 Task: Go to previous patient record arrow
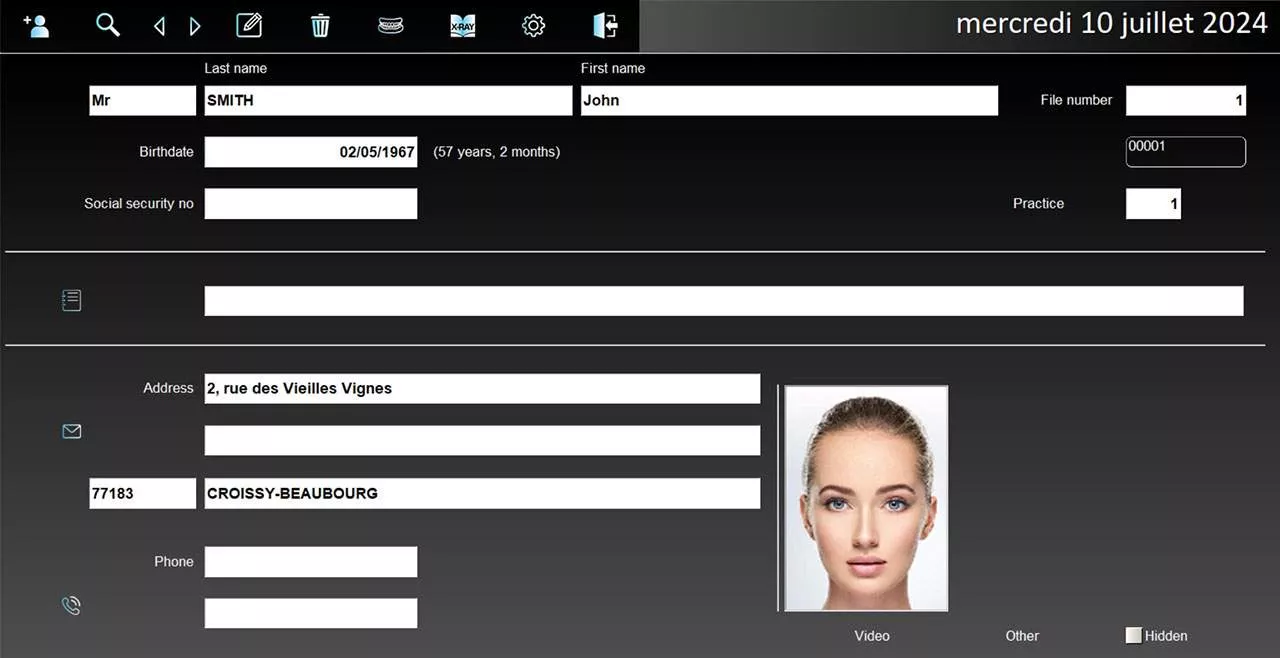tap(160, 27)
